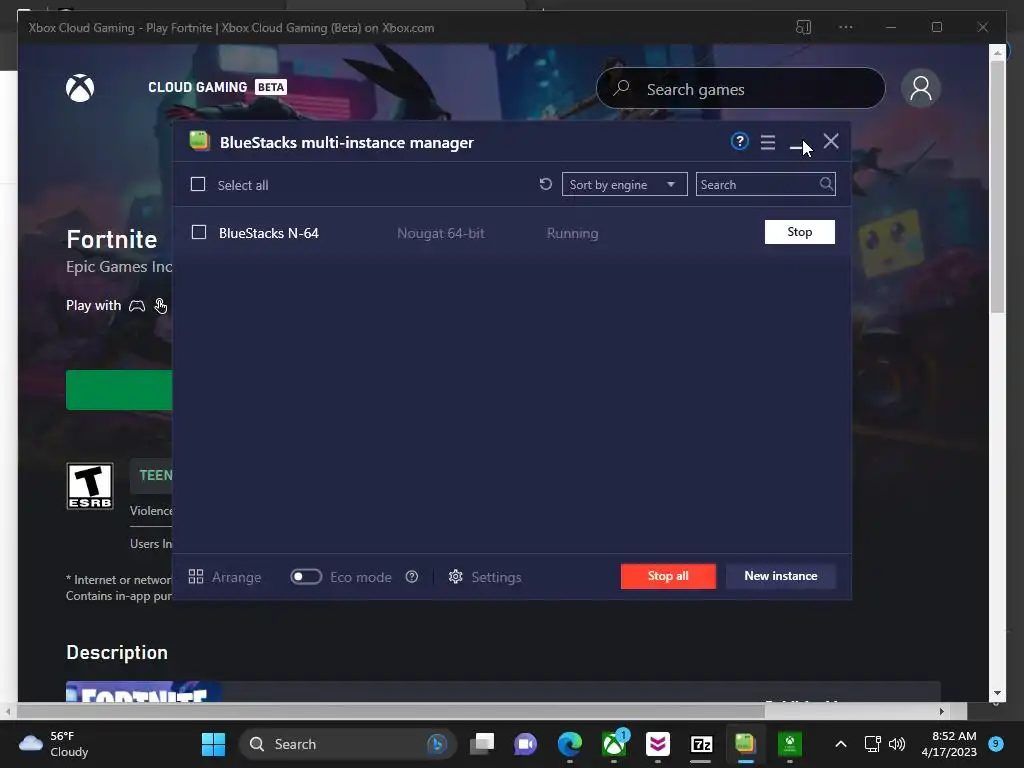Click the BlueStacks N-64 instance name
1024x768 pixels.
268,232
